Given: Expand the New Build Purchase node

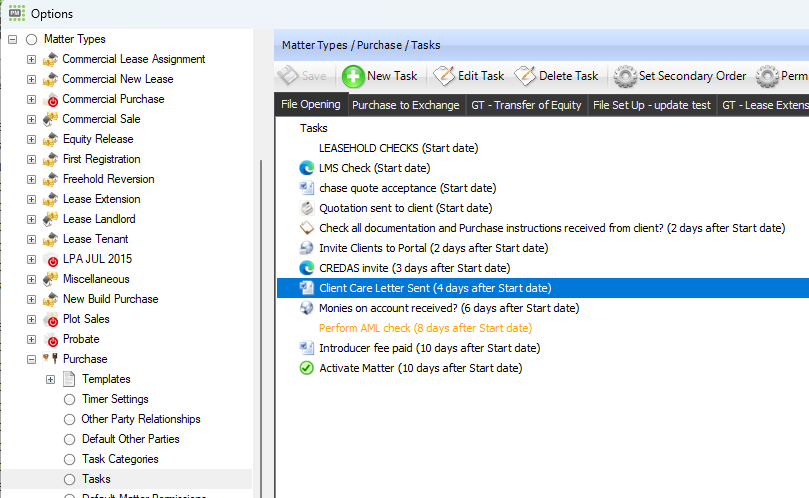Looking at the screenshot, I should [x=31, y=300].
